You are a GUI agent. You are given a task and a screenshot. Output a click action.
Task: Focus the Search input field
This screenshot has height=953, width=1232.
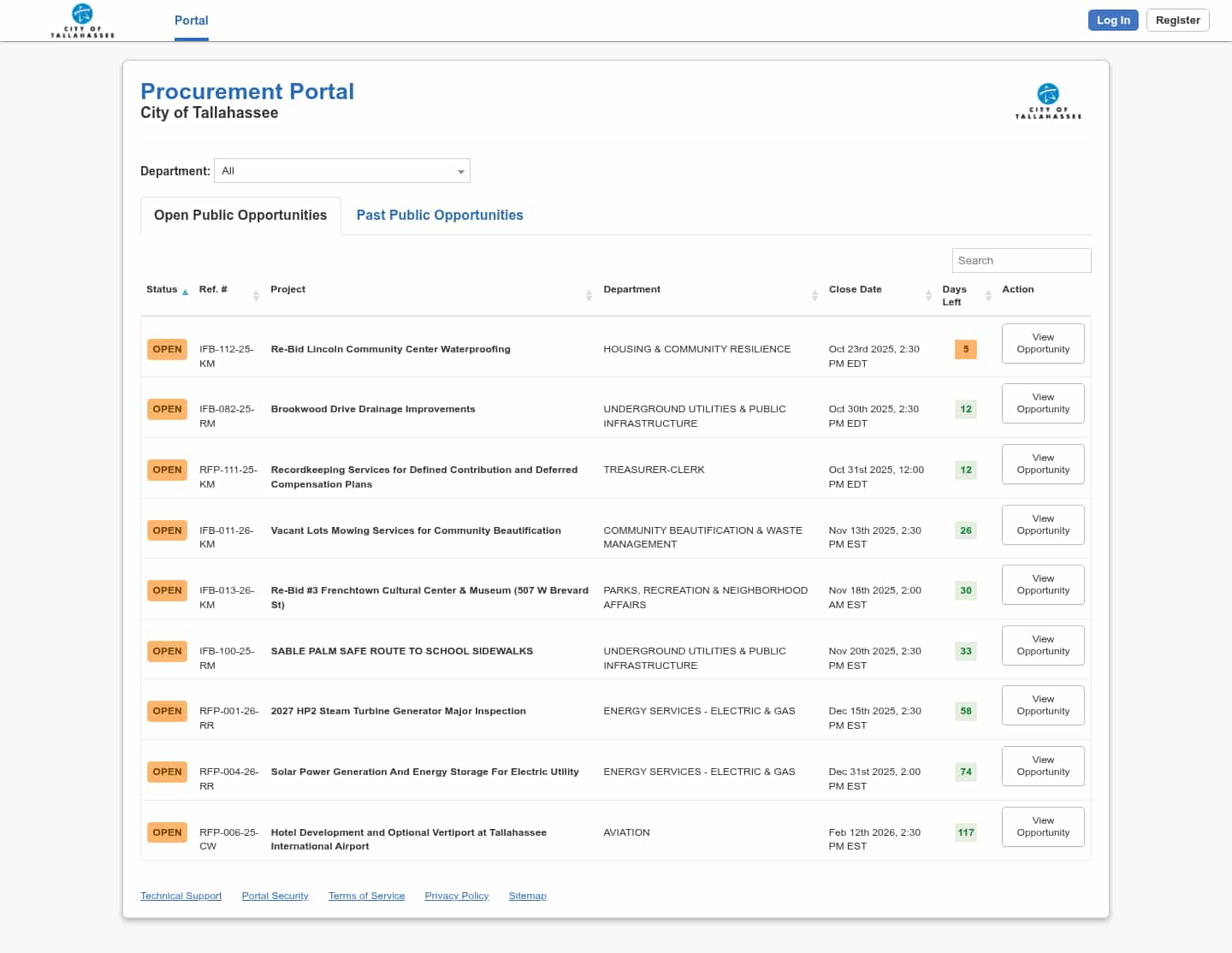1021,261
